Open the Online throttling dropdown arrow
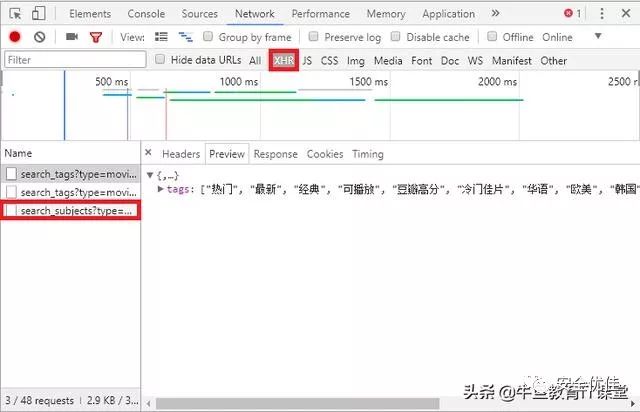Viewport: 640px width, 412px height. point(598,36)
